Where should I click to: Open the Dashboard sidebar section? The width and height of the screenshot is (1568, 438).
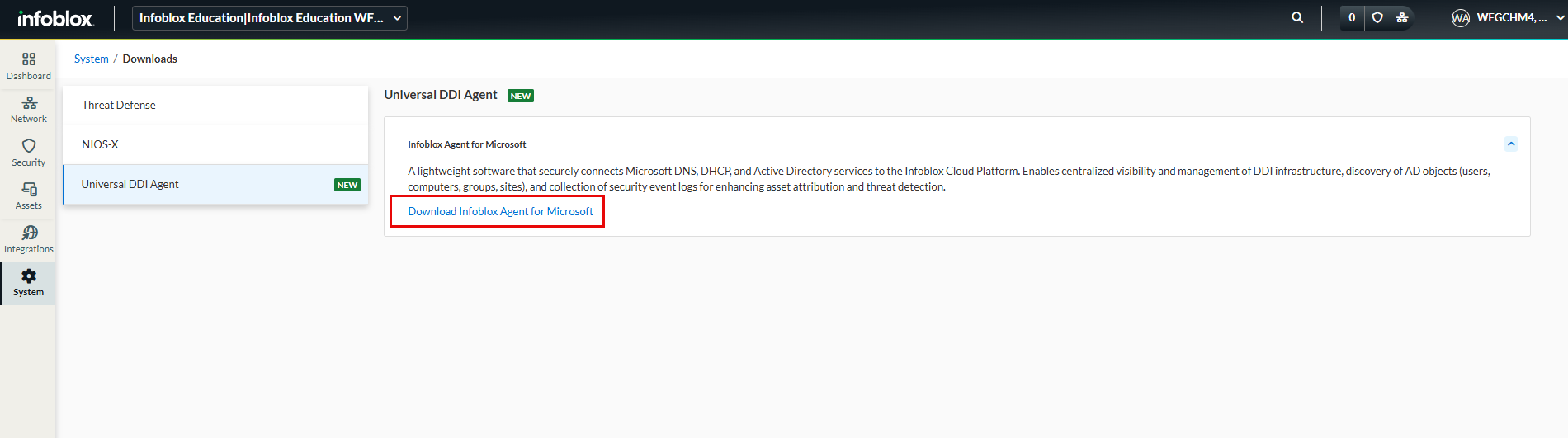(28, 66)
